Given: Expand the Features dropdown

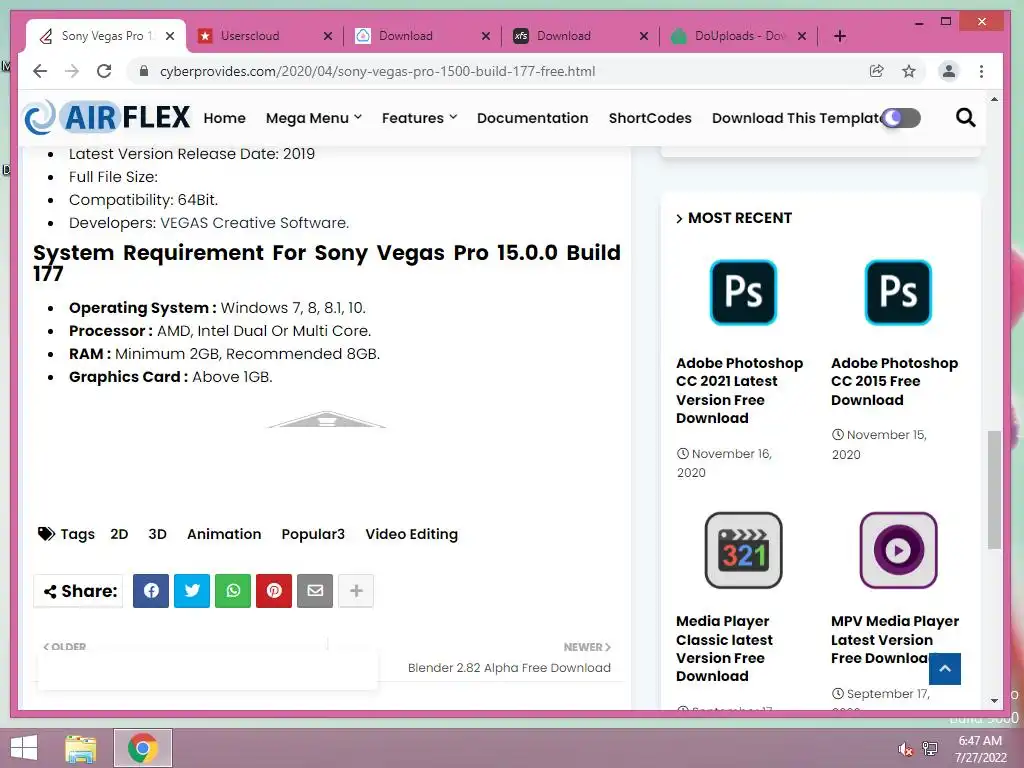Looking at the screenshot, I should 419,118.
